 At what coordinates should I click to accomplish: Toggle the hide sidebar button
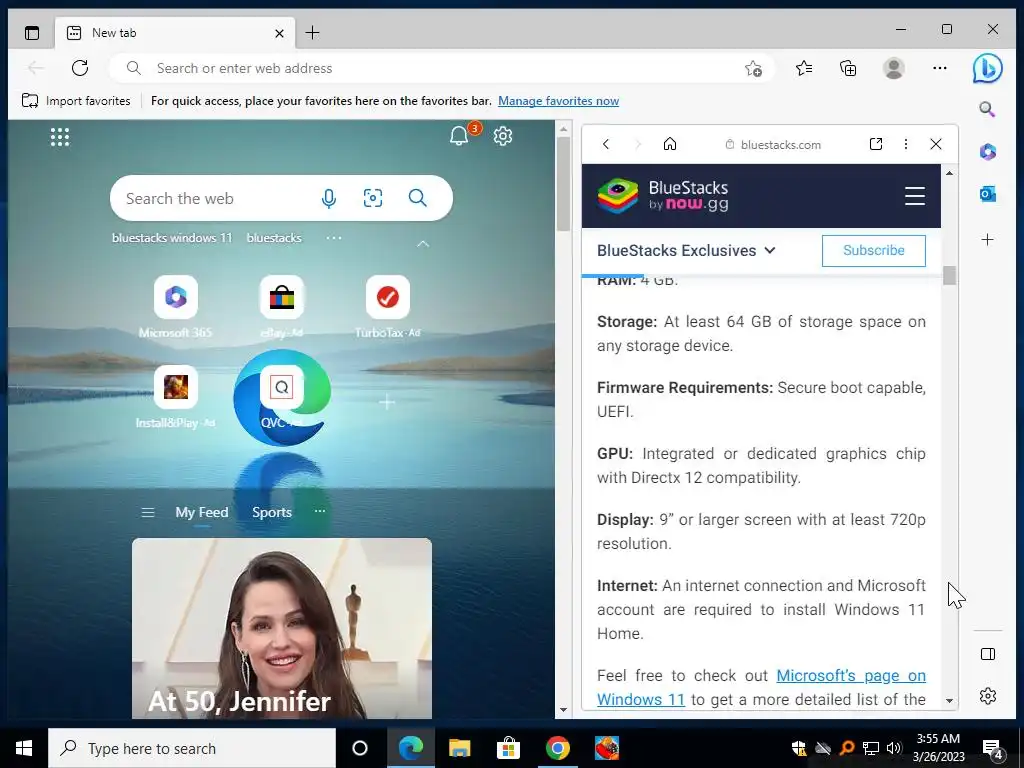point(987,654)
